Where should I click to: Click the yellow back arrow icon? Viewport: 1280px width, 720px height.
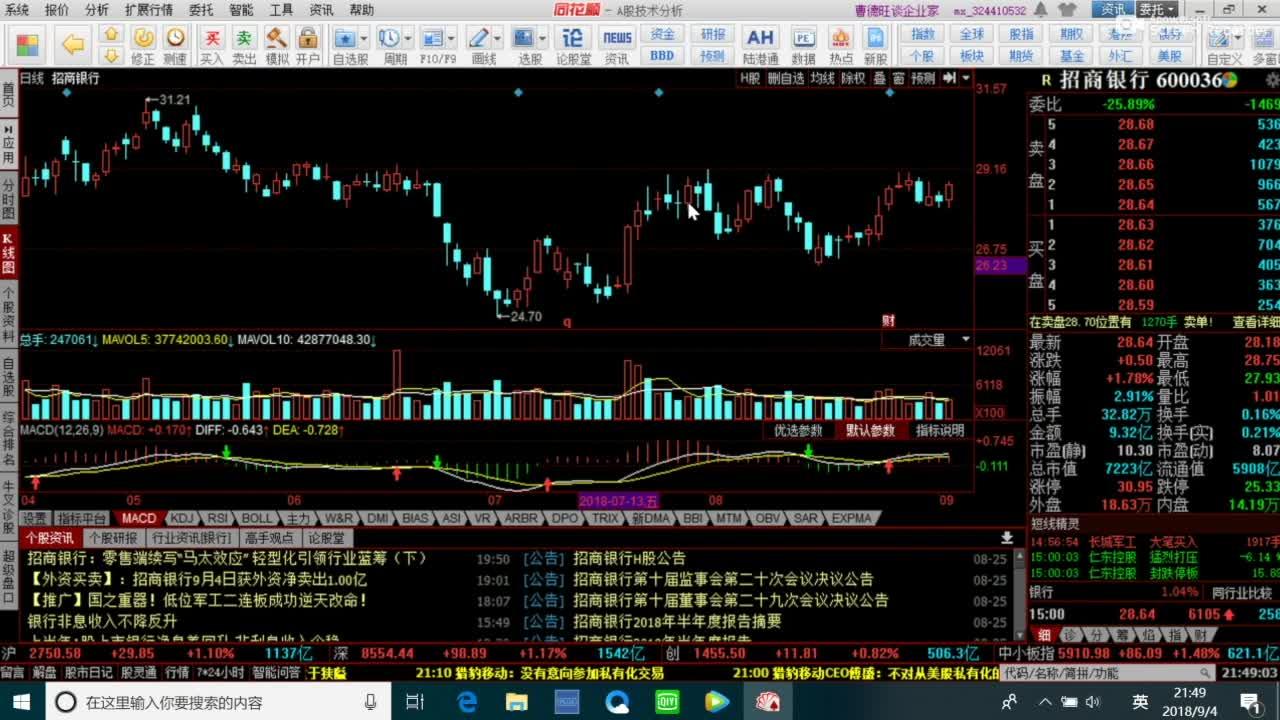[x=72, y=45]
